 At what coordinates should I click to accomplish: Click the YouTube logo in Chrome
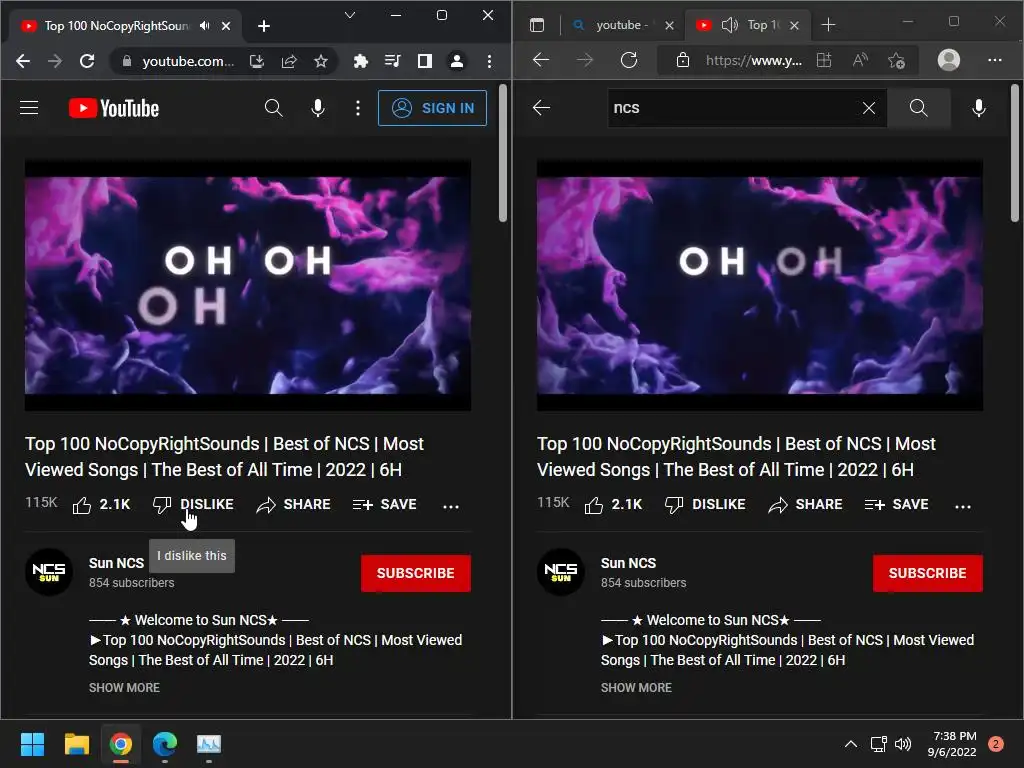pos(114,108)
